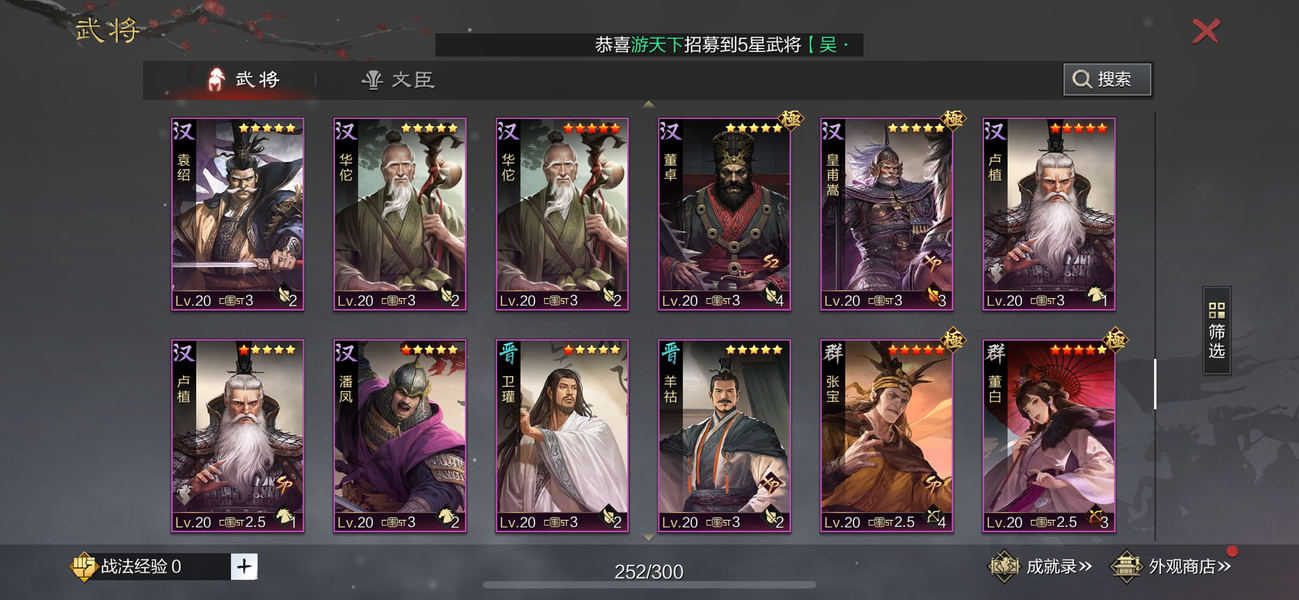This screenshot has height=600, width=1299.
Task: Click Lv.20 label on 羊祜's card
Action: [680, 522]
